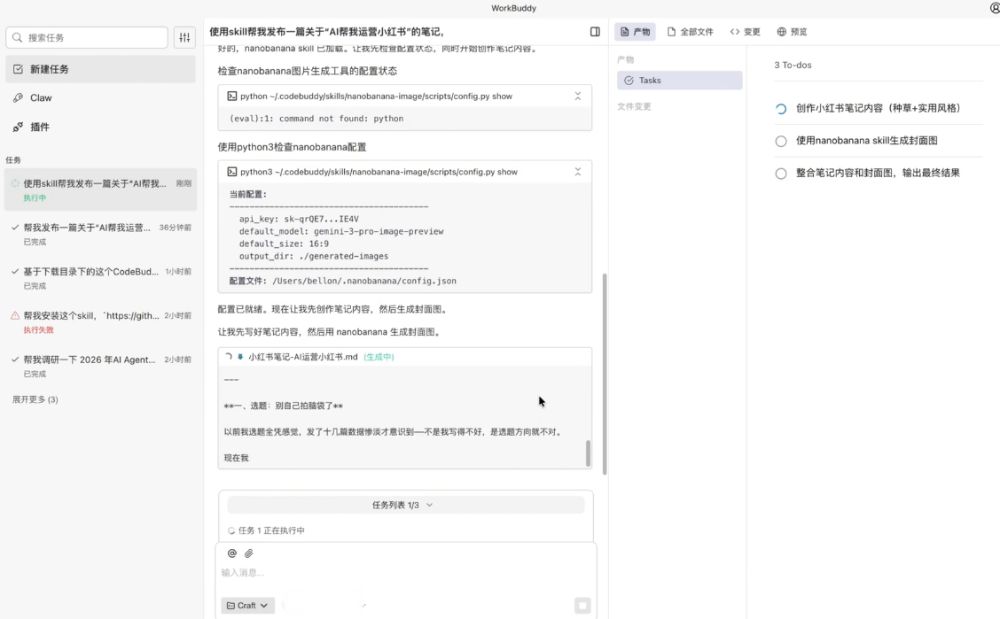The image size is (1000, 619).
Task: Click the @ mention icon
Action: point(232,553)
